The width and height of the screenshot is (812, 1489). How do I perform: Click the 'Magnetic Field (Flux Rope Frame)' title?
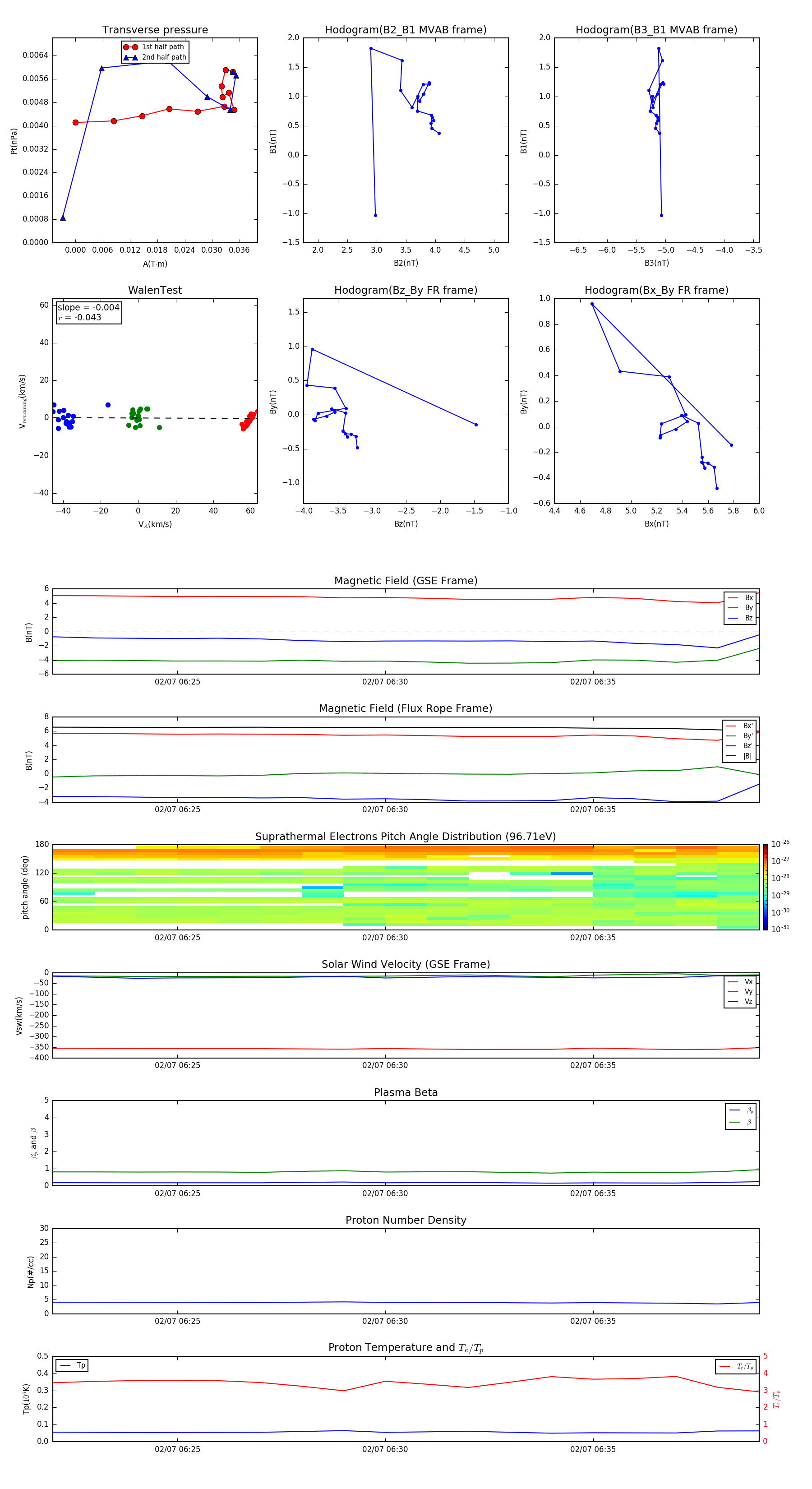(x=406, y=709)
